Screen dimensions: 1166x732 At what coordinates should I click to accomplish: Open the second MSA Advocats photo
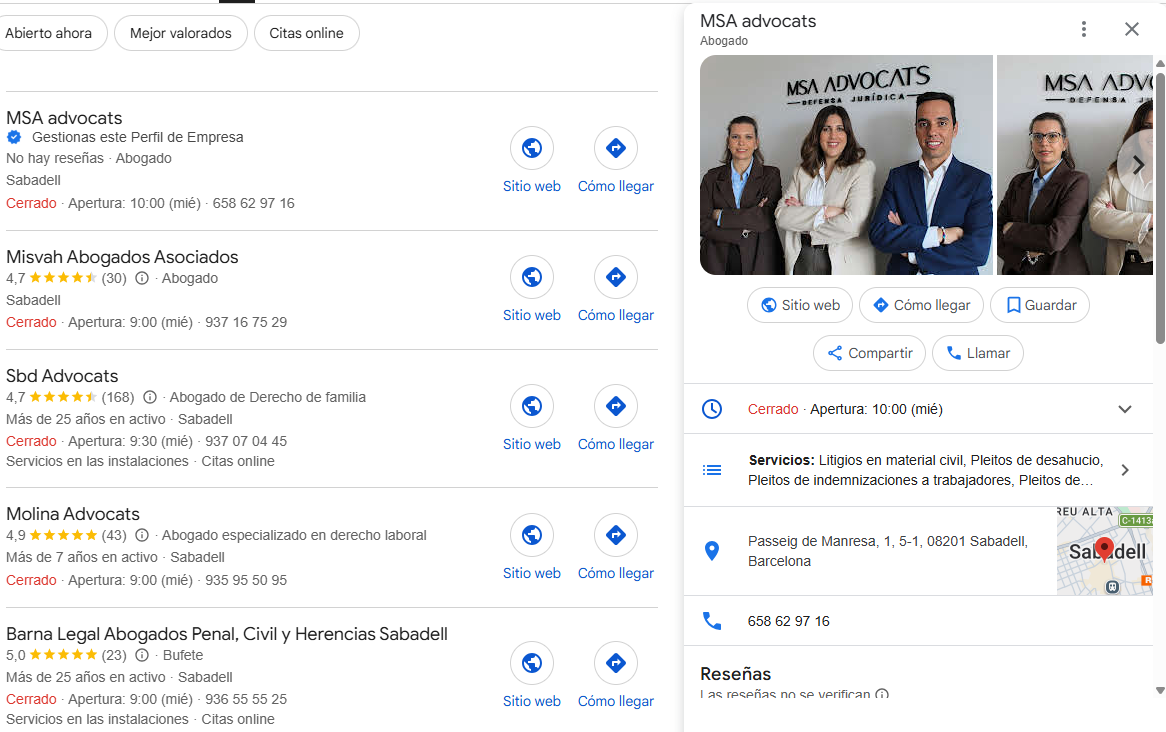point(1075,165)
